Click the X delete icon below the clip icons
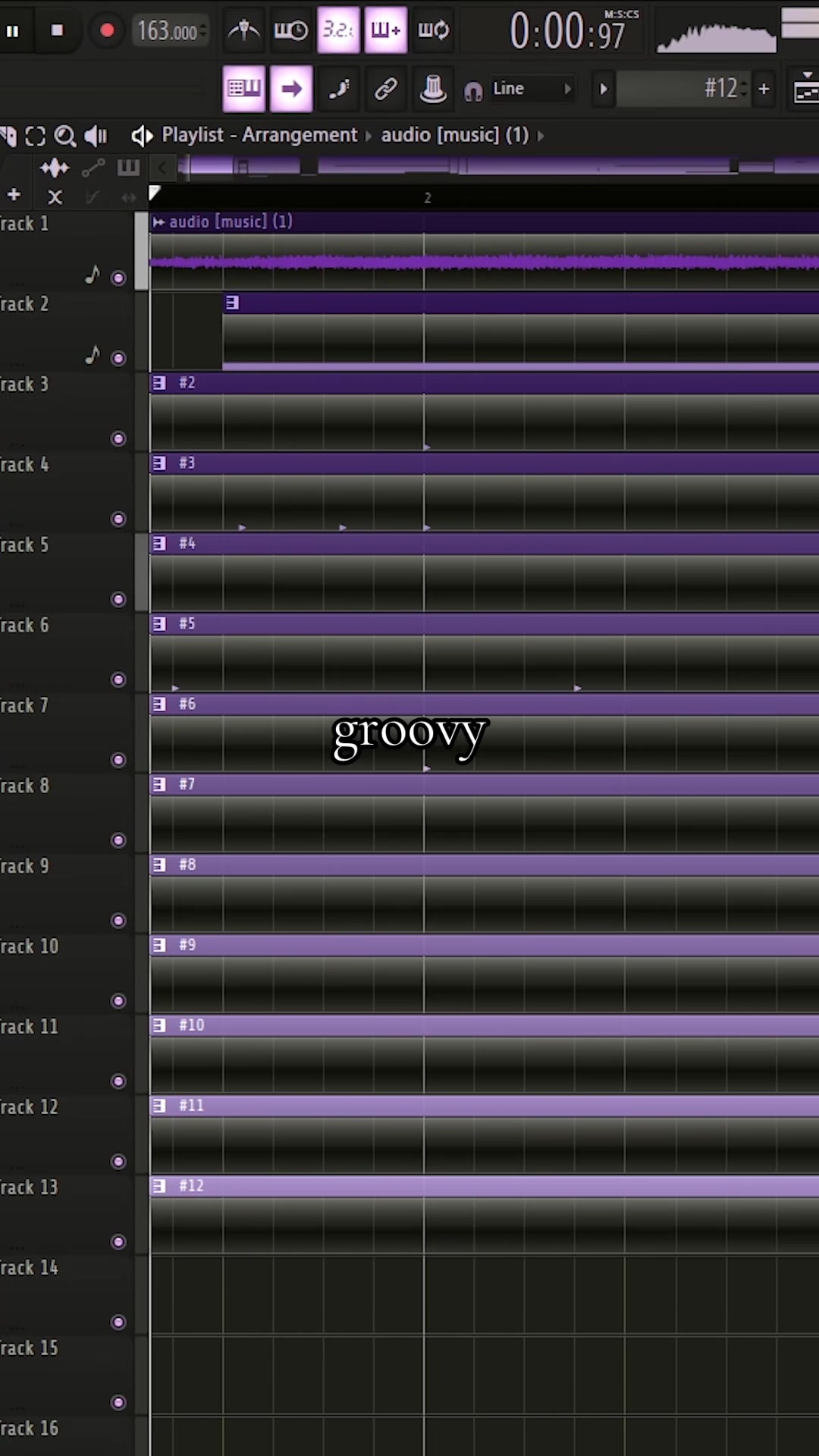Viewport: 819px width, 1456px height. point(55,197)
